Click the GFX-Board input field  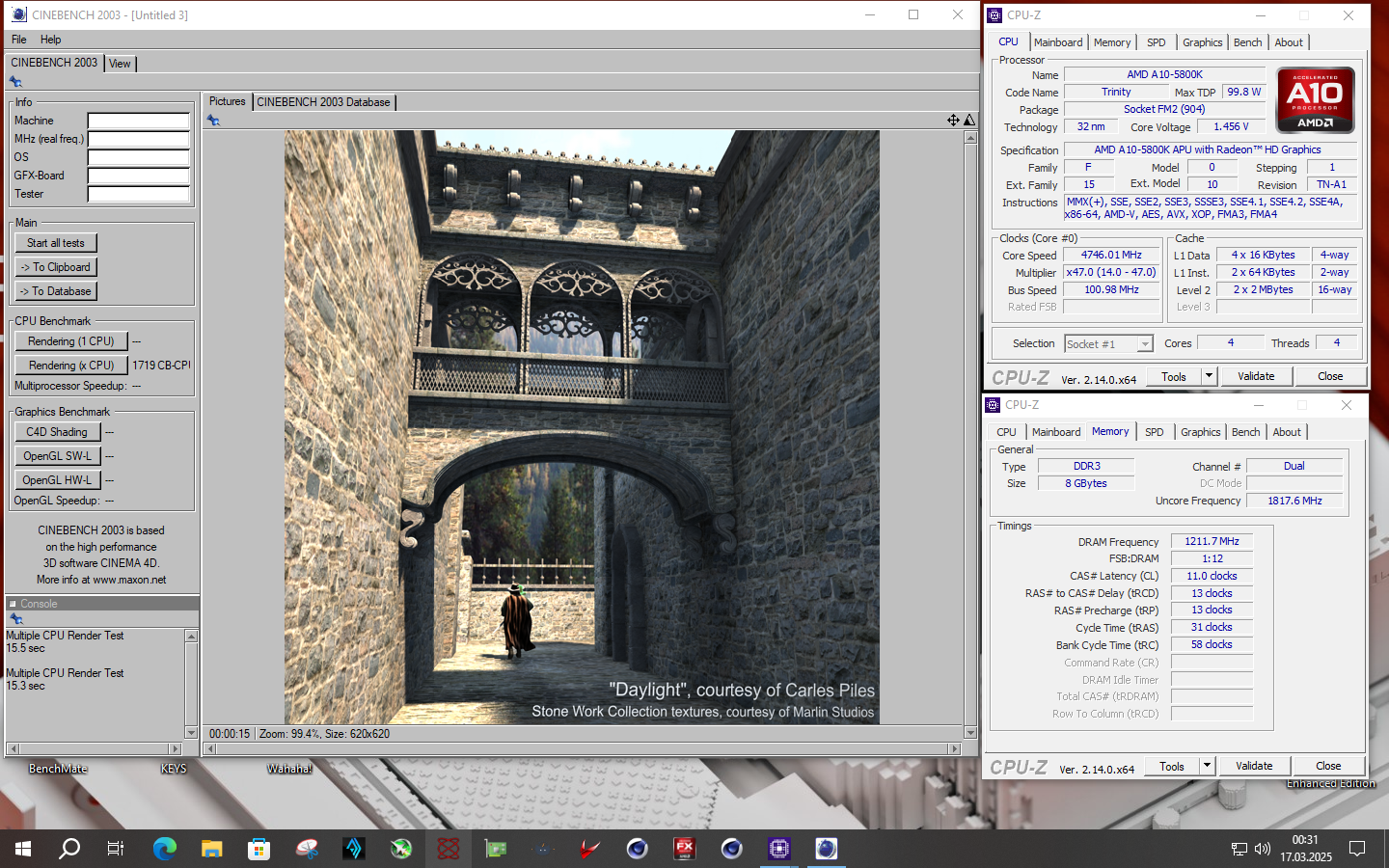coord(139,176)
